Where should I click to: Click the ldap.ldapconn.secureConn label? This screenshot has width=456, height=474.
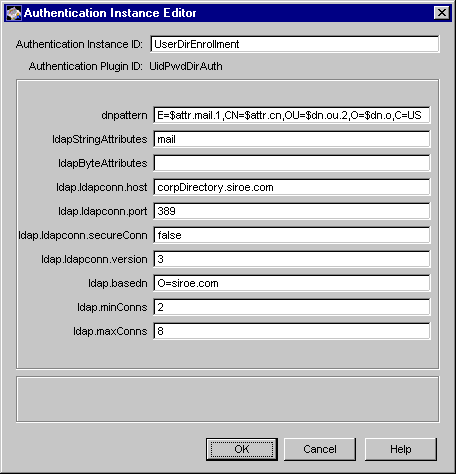click(x=83, y=235)
